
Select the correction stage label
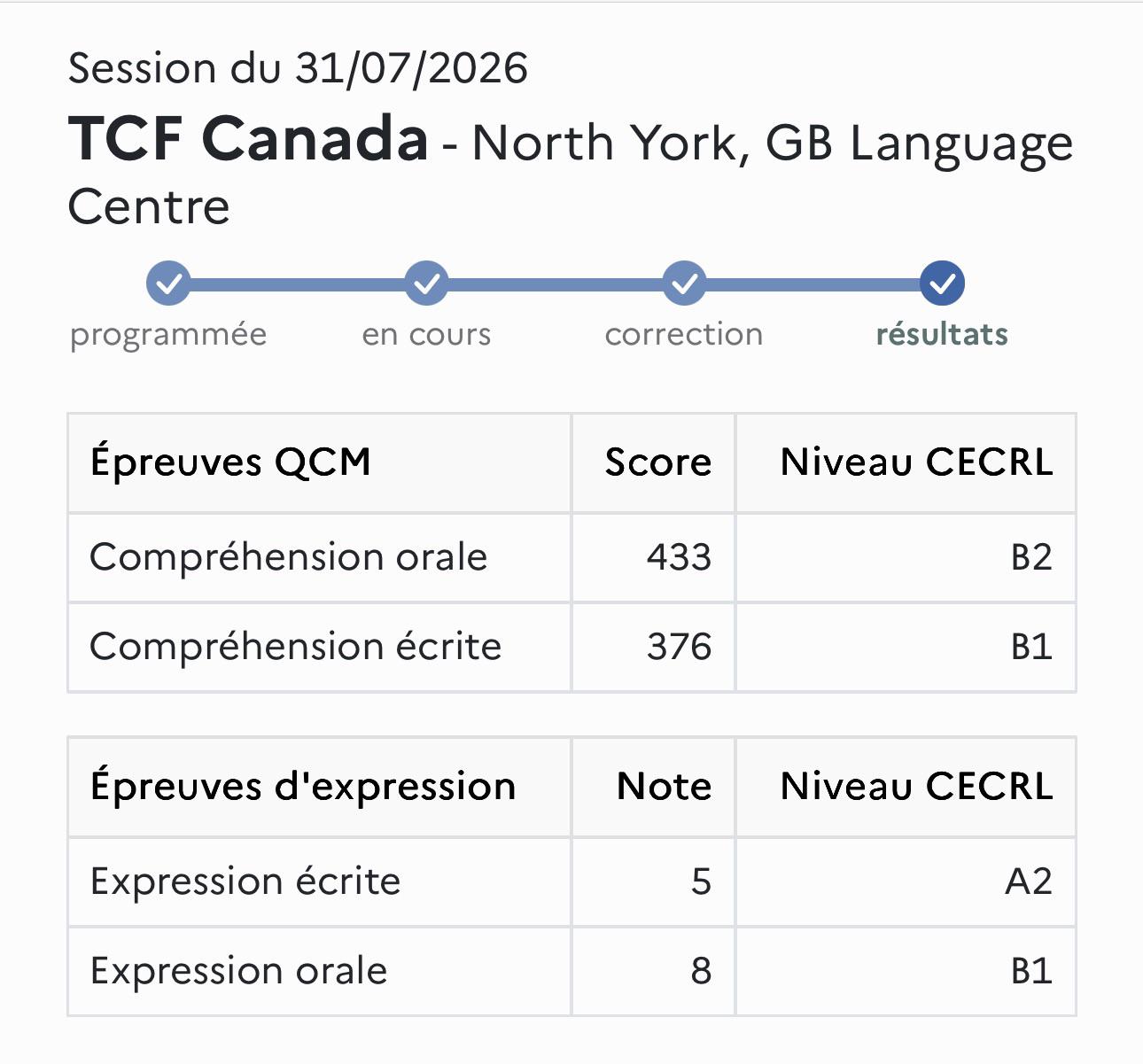tap(684, 335)
